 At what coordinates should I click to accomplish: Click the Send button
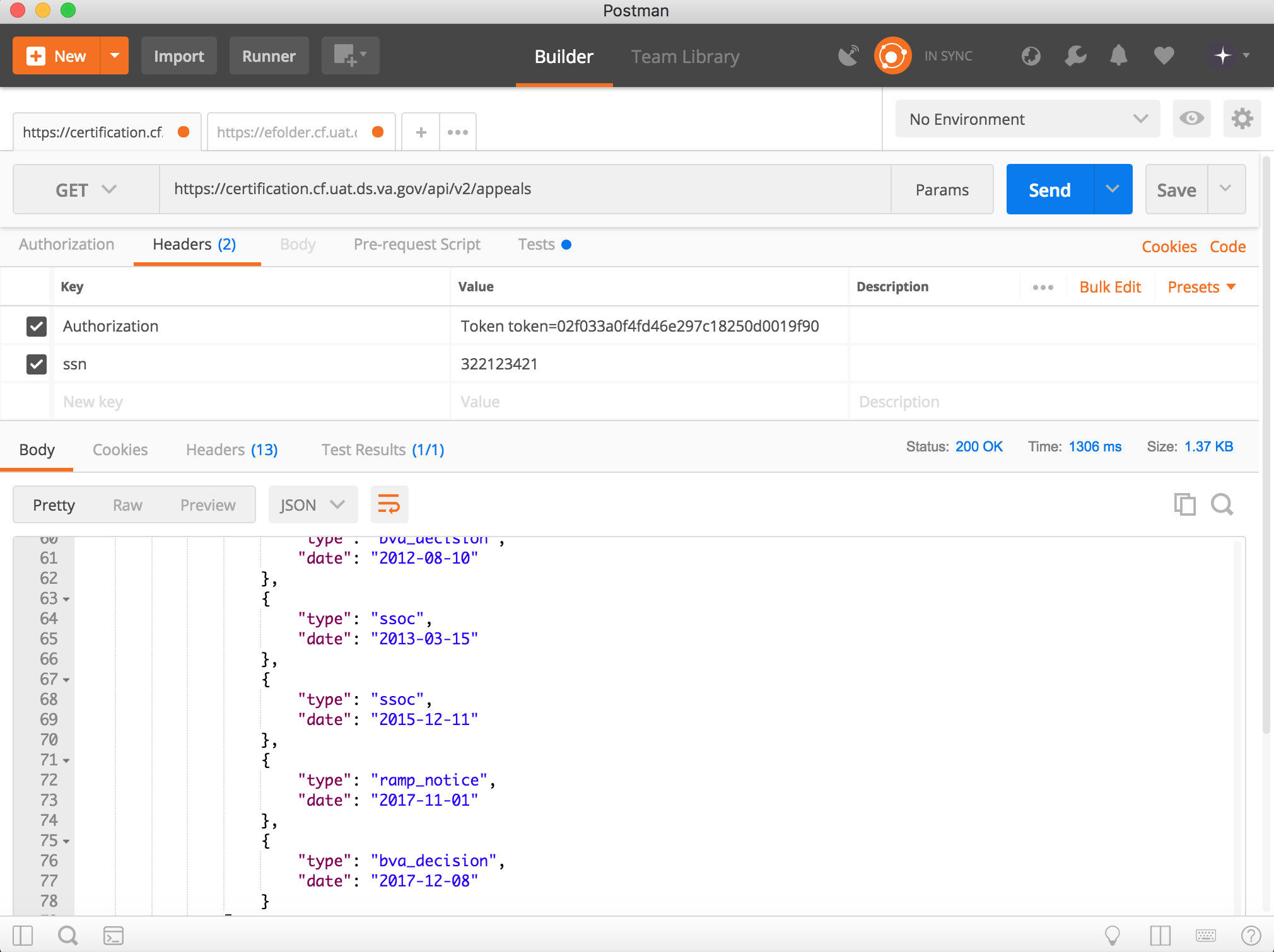click(1049, 189)
